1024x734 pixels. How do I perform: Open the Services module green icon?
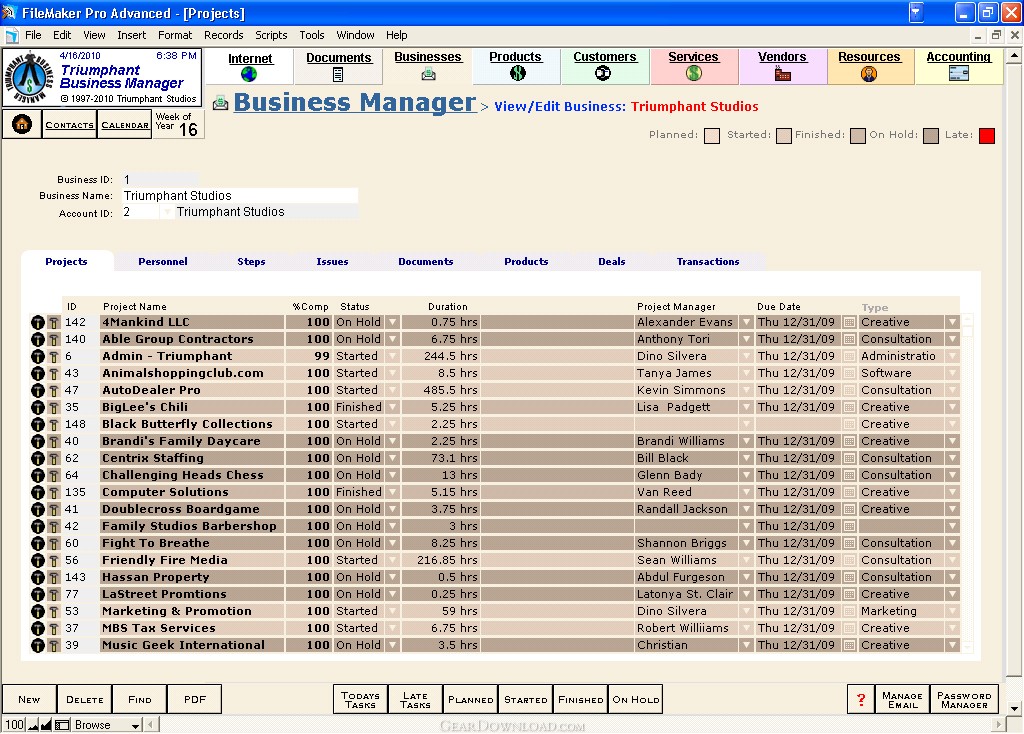click(x=694, y=73)
